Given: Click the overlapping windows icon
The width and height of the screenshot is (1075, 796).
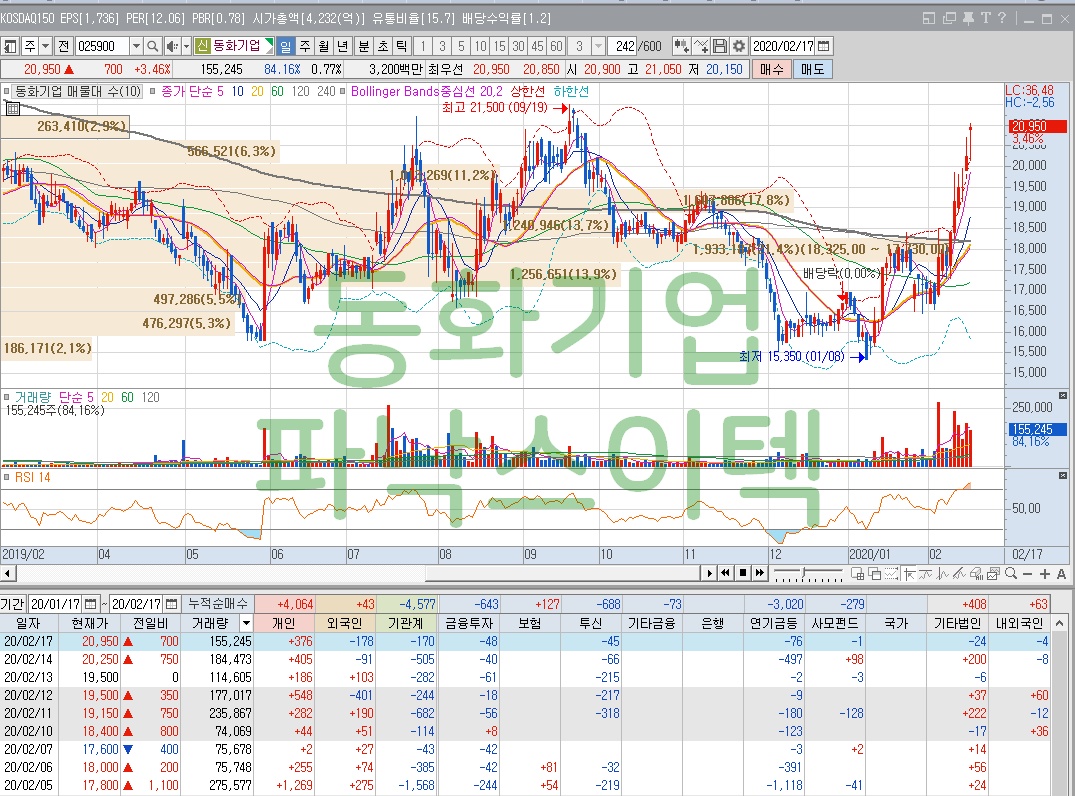Looking at the screenshot, I should point(874,574).
